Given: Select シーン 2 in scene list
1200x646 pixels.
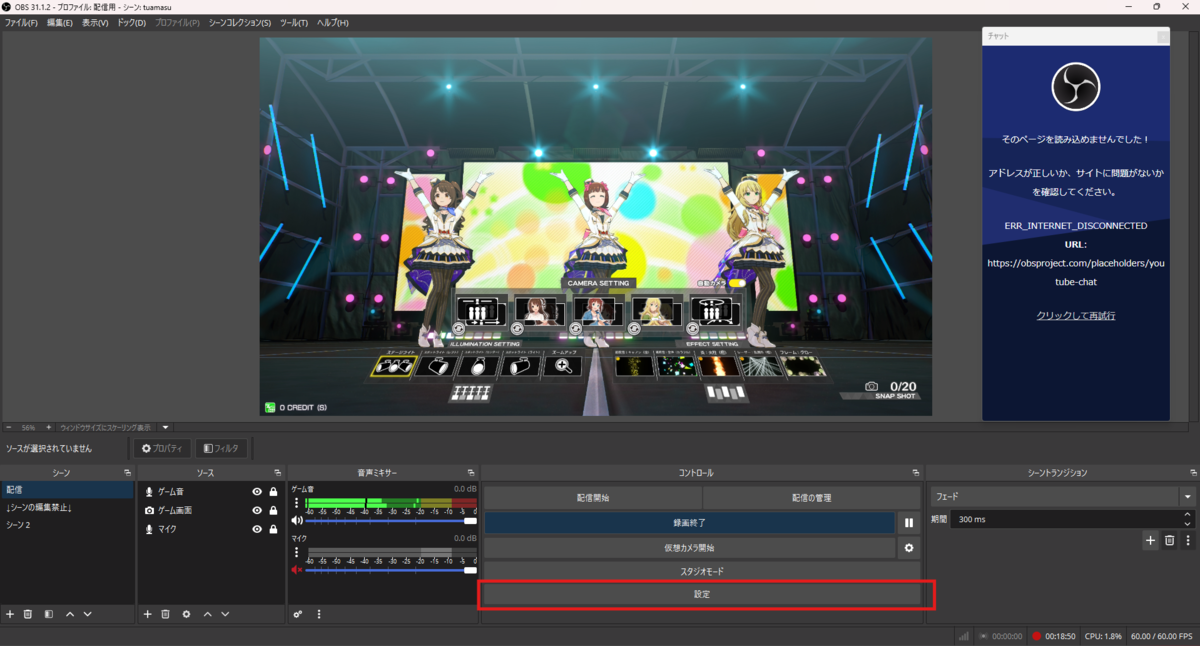Looking at the screenshot, I should pos(67,525).
